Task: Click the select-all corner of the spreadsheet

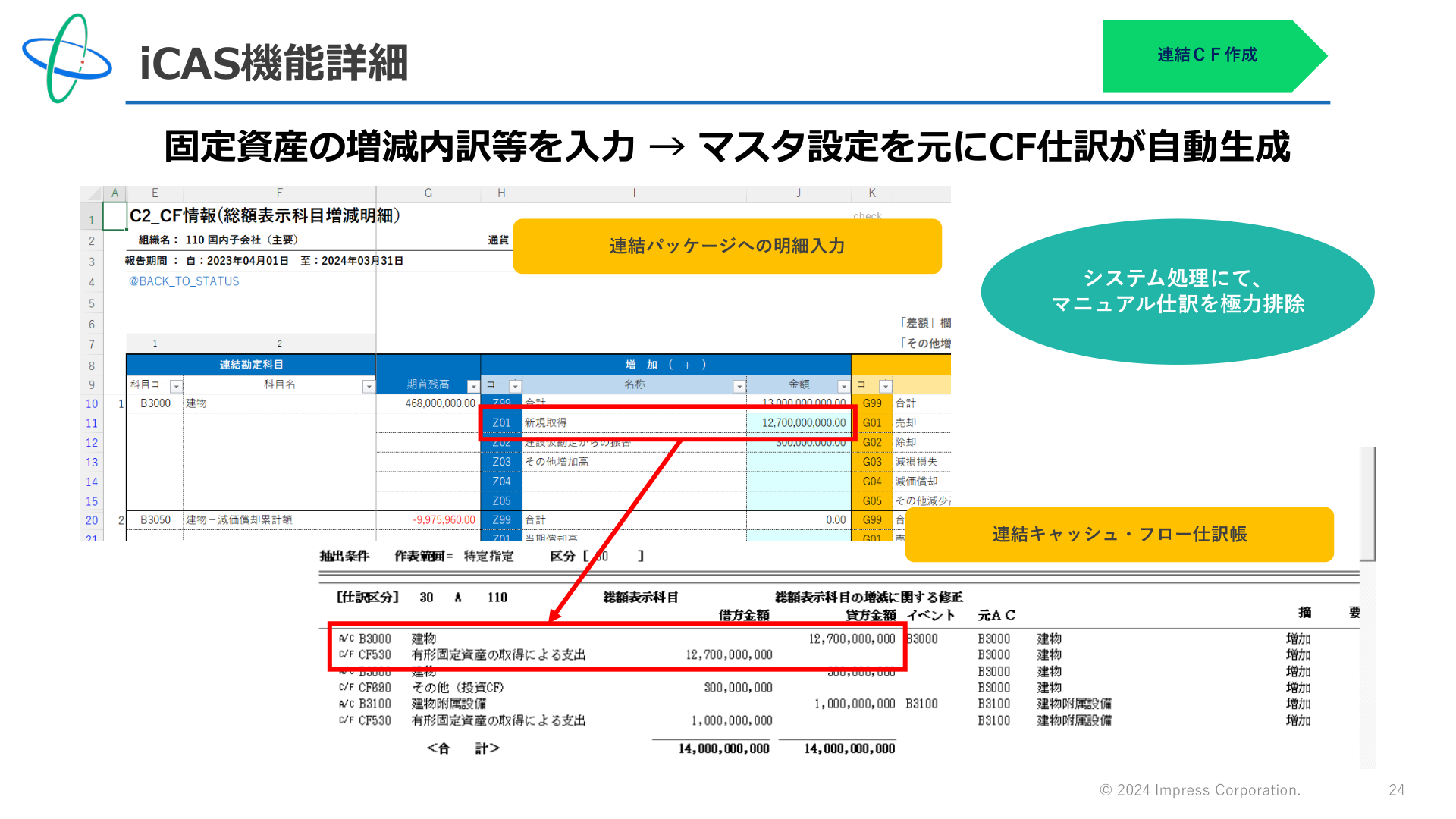Action: tap(92, 193)
